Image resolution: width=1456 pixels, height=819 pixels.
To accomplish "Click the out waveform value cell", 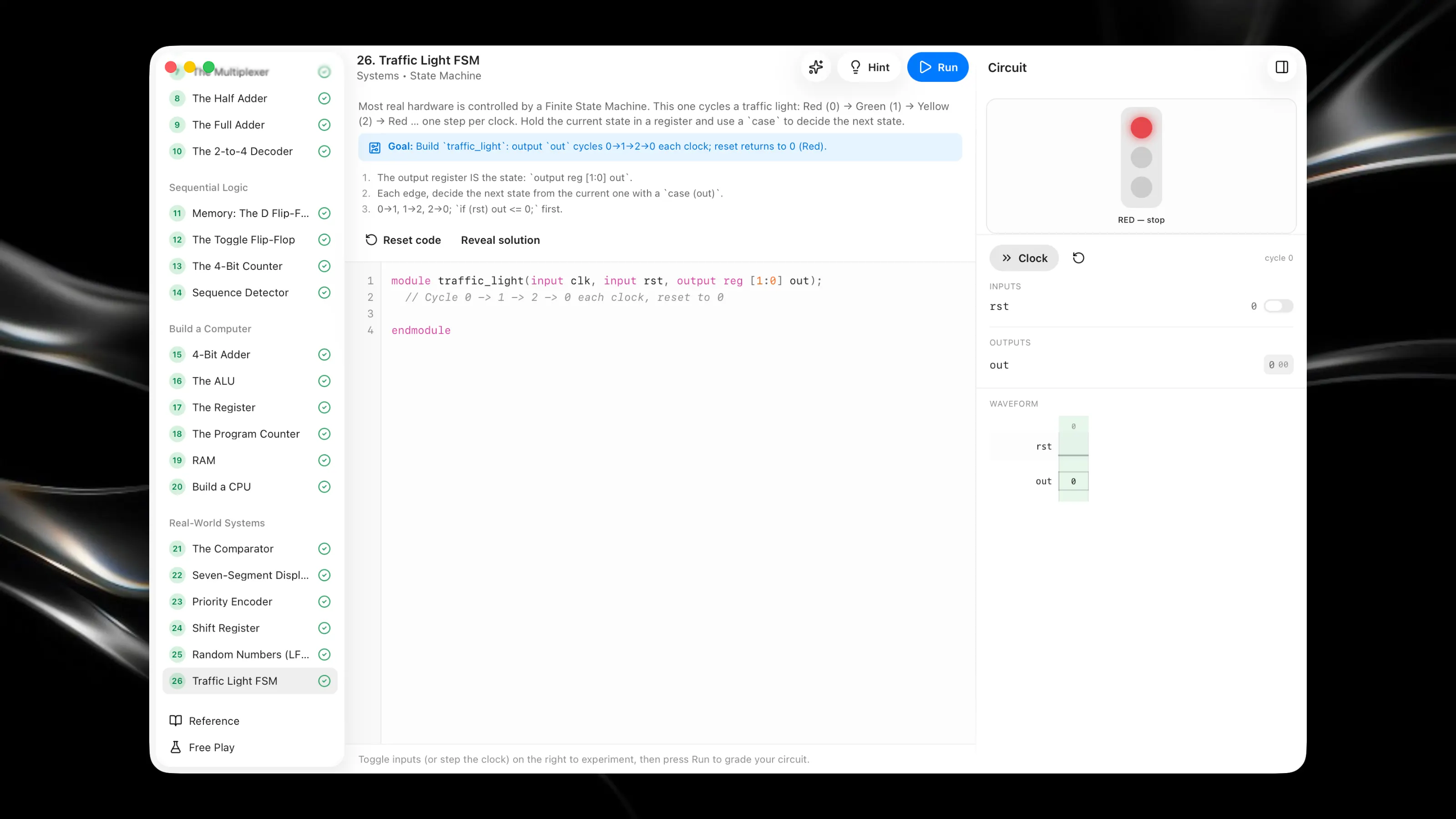I will coord(1073,481).
